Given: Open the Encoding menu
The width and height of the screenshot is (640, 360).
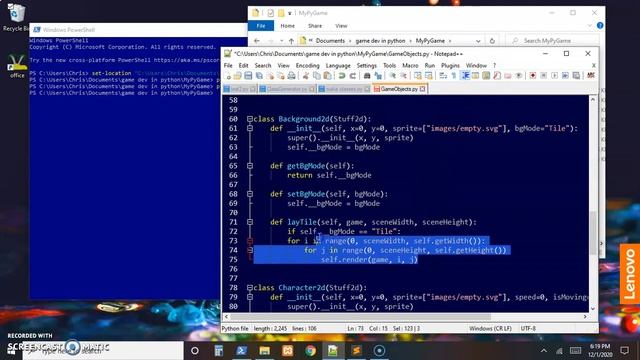Looking at the screenshot, I should click(x=307, y=65).
